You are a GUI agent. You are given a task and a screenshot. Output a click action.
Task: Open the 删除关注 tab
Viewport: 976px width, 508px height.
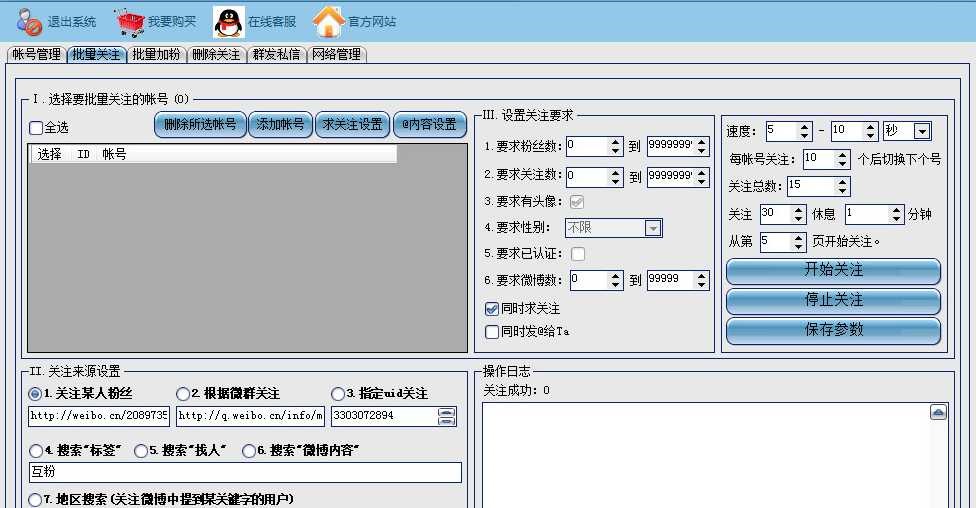(x=216, y=55)
